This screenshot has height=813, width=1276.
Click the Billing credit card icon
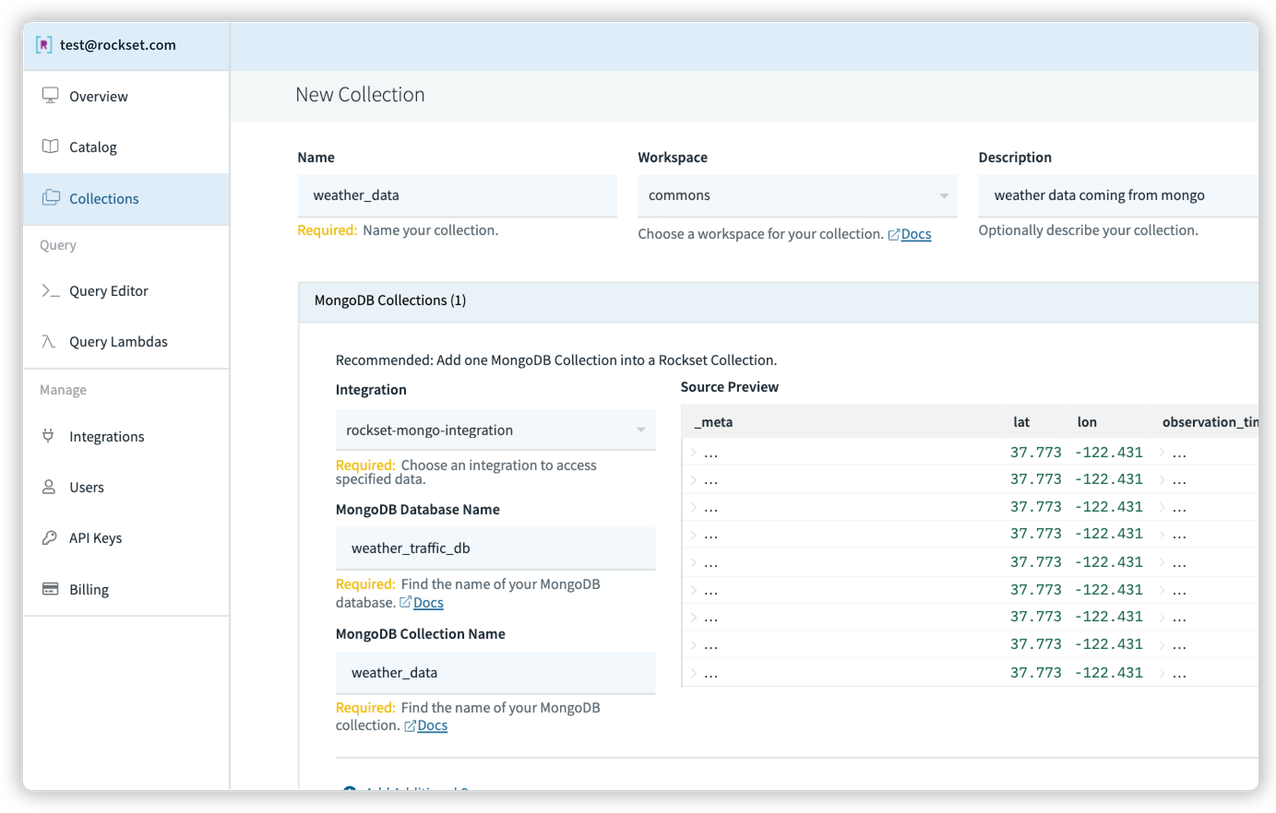pos(50,590)
